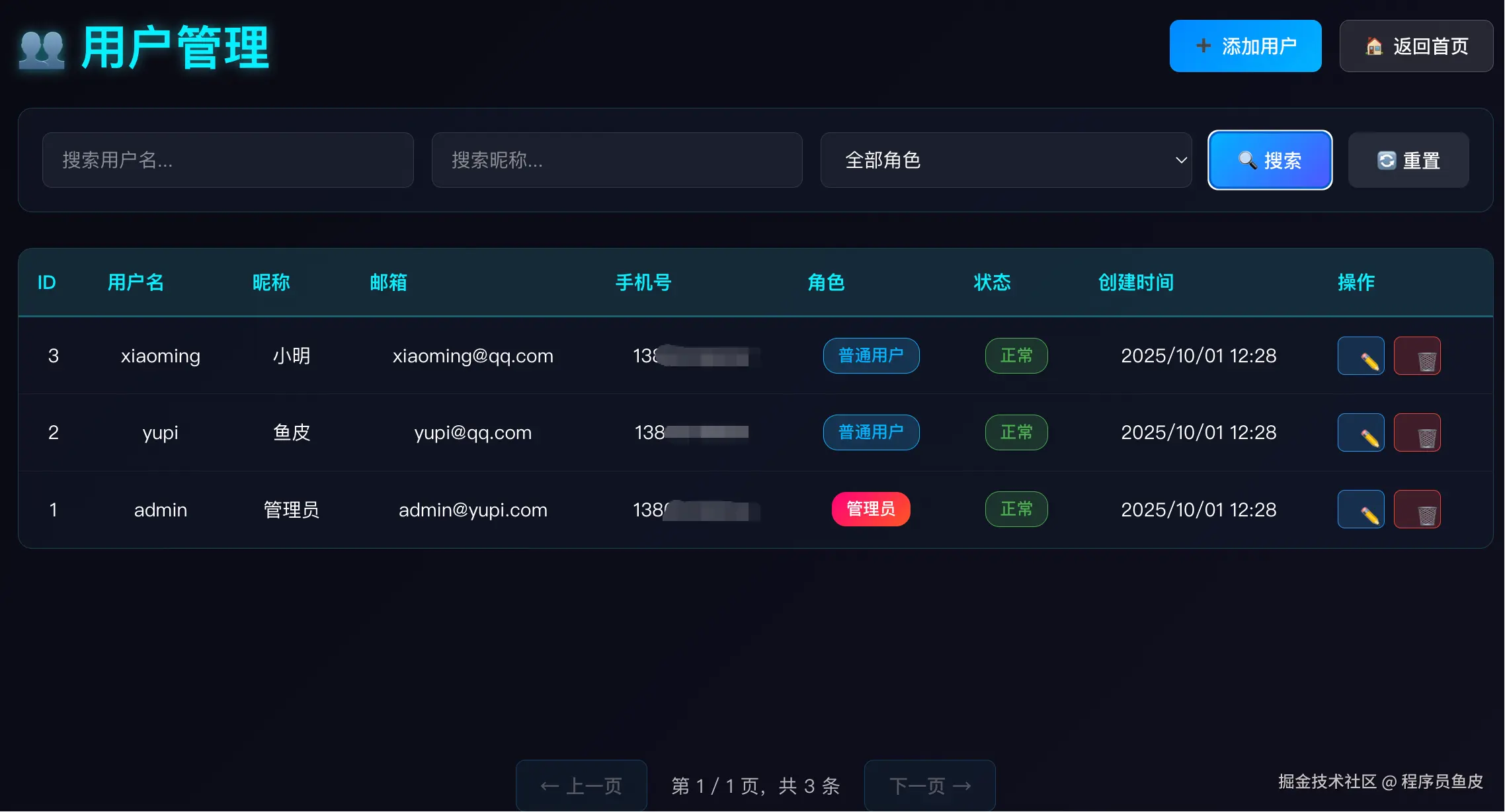Open the 全部角色 role dropdown
The image size is (1505, 812).
[x=1005, y=160]
